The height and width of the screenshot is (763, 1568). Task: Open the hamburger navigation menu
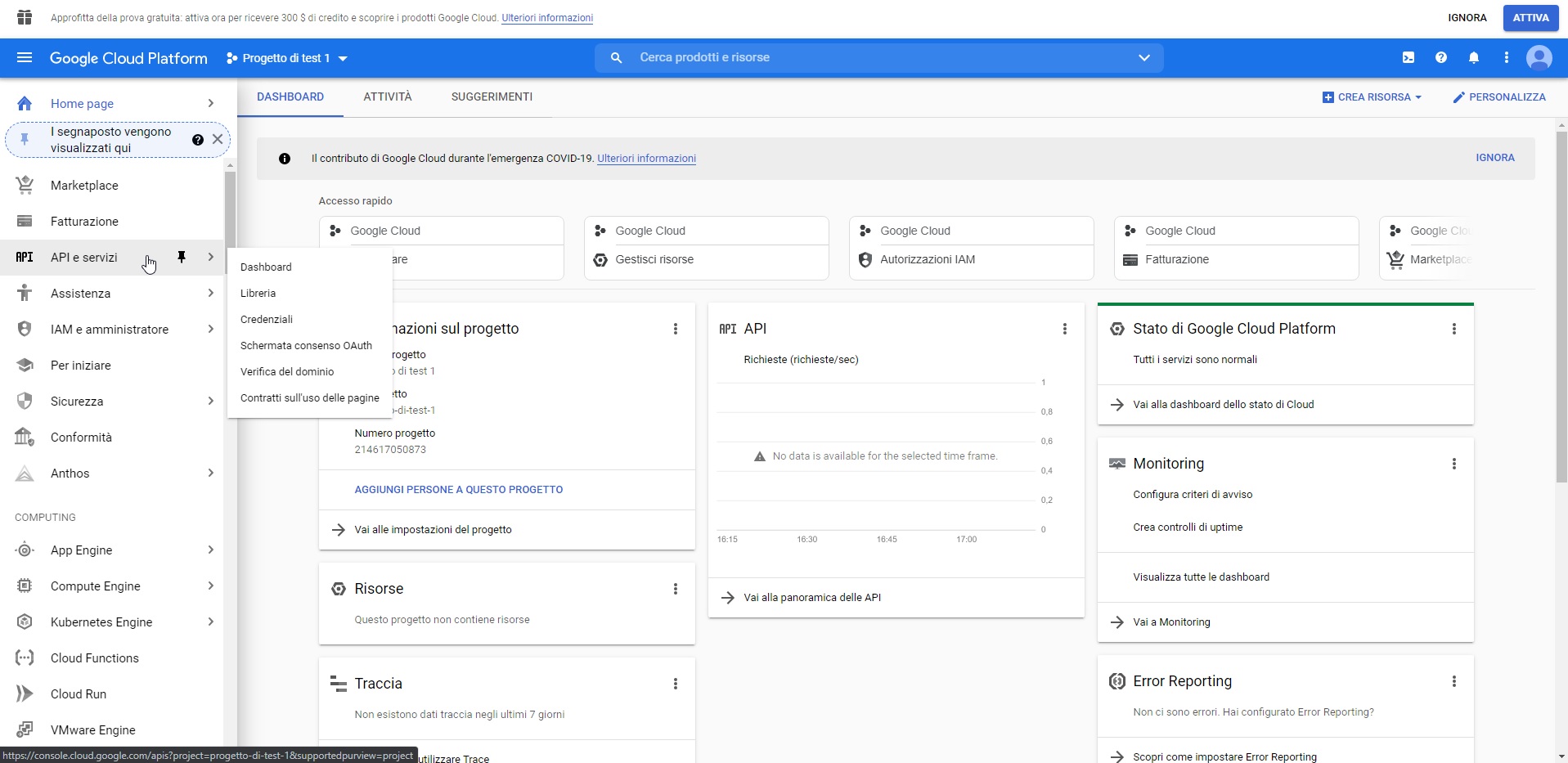click(25, 58)
